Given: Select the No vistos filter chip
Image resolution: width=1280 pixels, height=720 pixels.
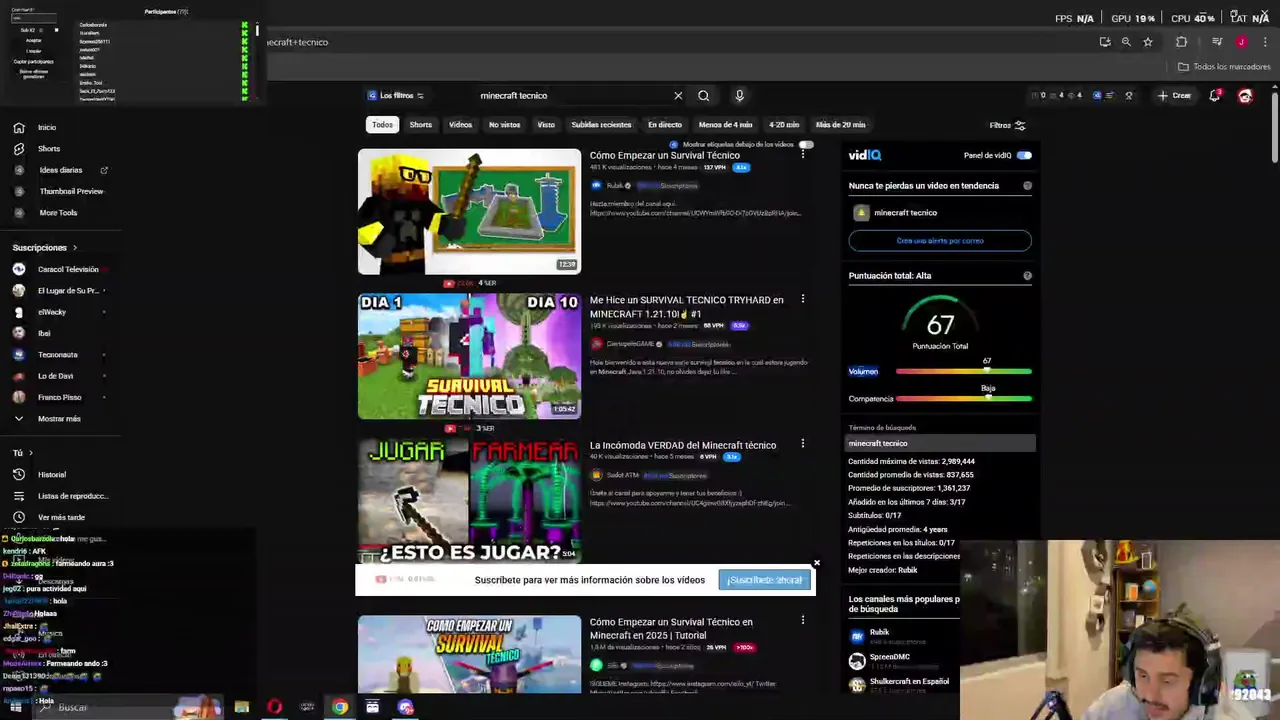Looking at the screenshot, I should [504, 125].
